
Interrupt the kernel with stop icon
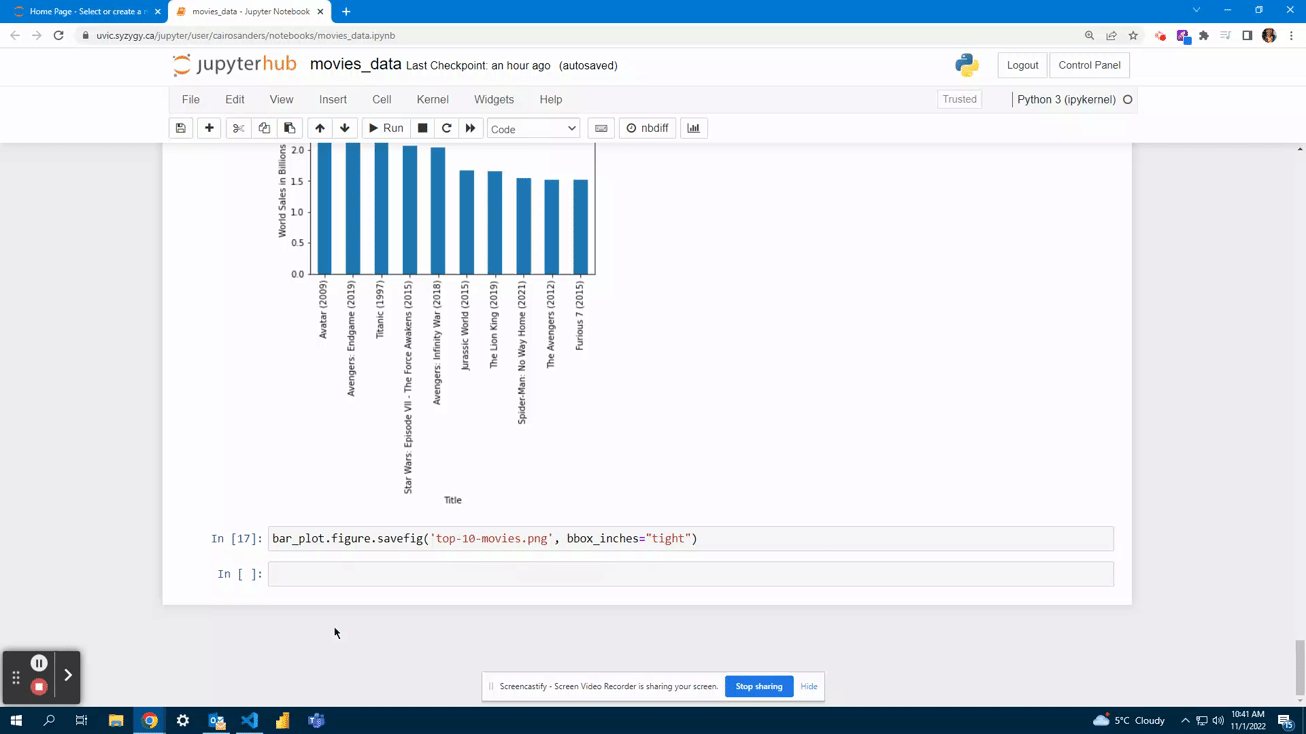point(422,128)
